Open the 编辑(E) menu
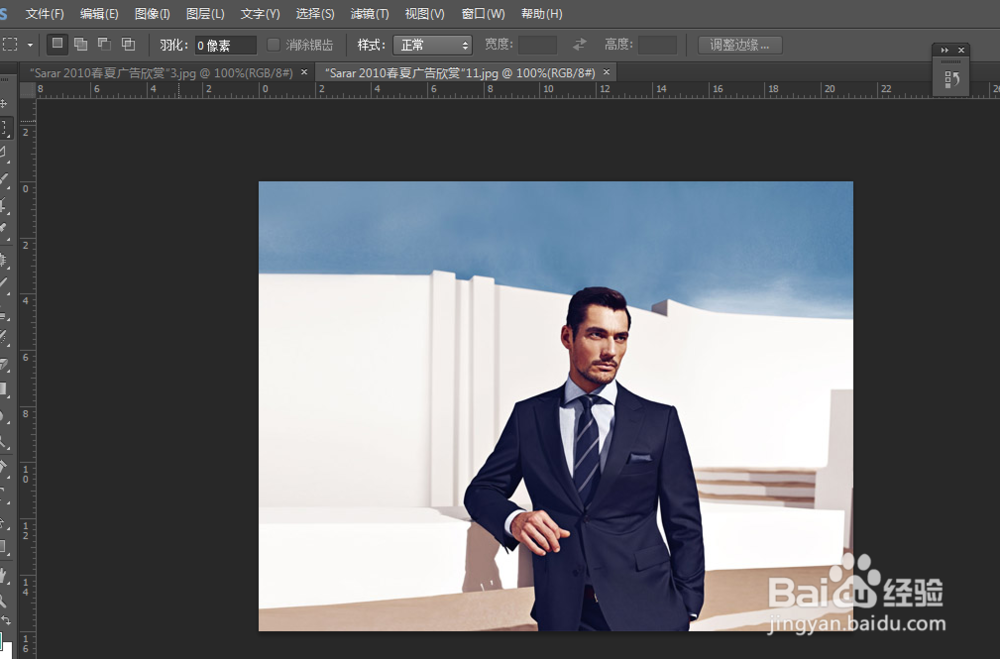 [99, 13]
